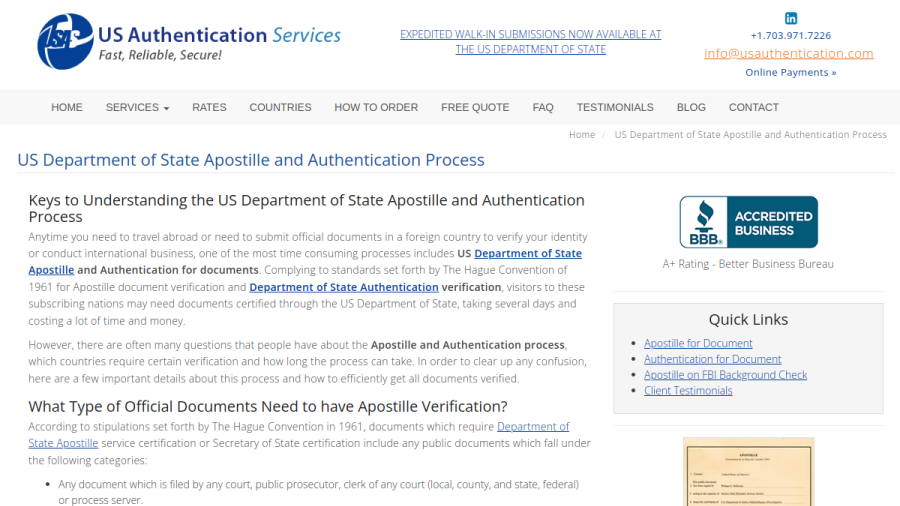Click the 'What Type of Official Documents' heading
Image resolution: width=900 pixels, height=506 pixels.
(x=268, y=407)
